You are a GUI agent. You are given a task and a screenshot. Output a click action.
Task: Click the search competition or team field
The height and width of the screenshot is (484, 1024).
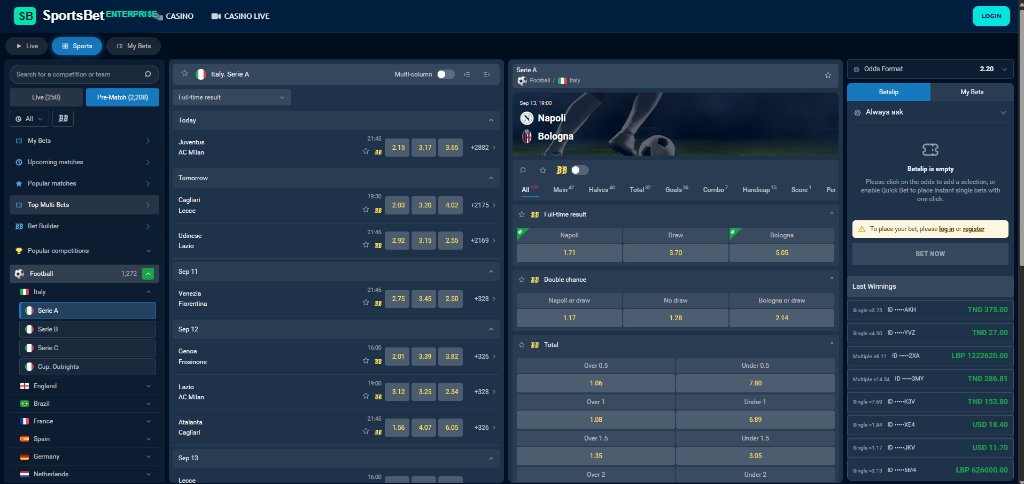[x=84, y=74]
